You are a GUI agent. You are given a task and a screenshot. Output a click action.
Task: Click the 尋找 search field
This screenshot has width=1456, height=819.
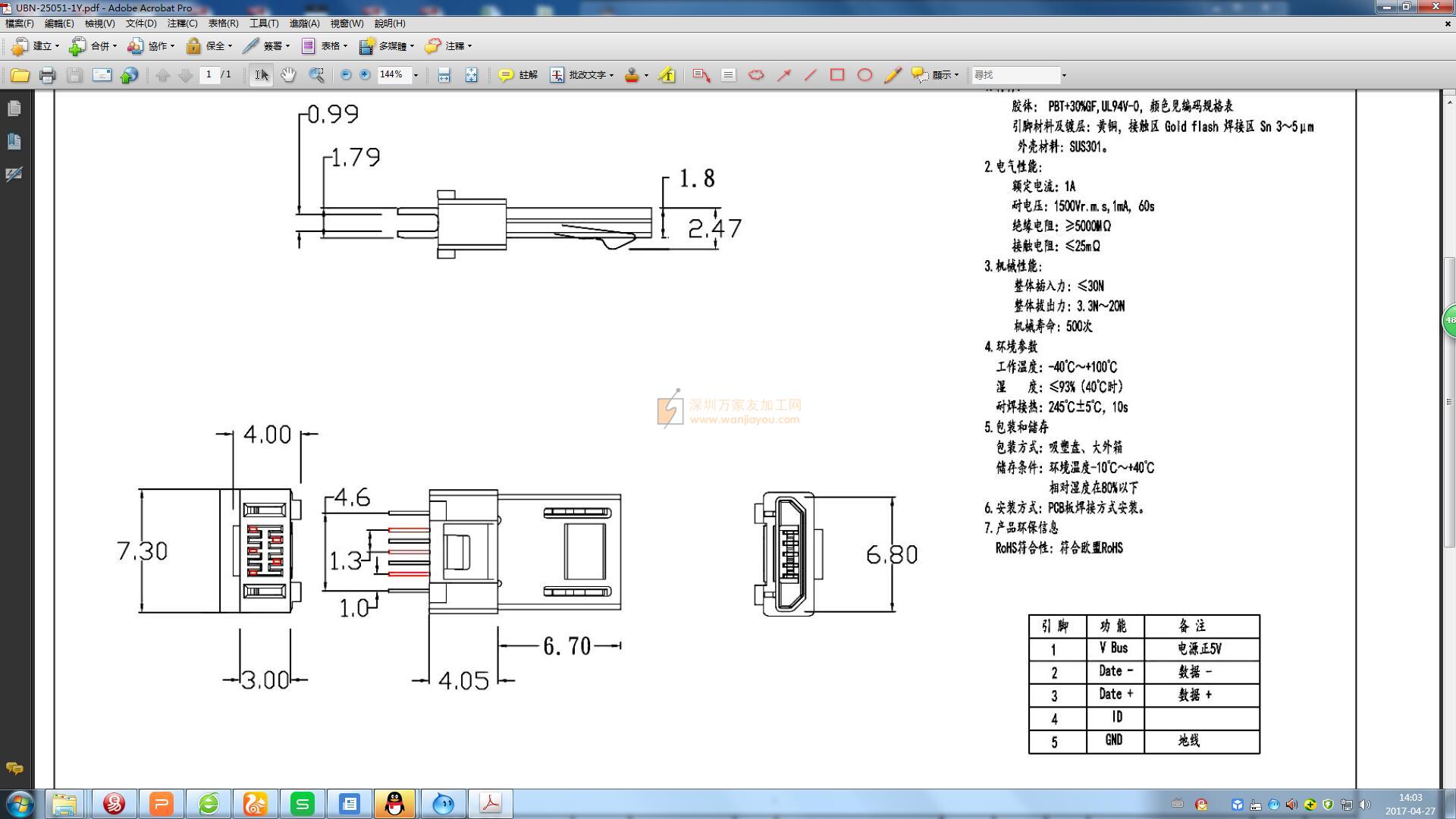[1016, 74]
